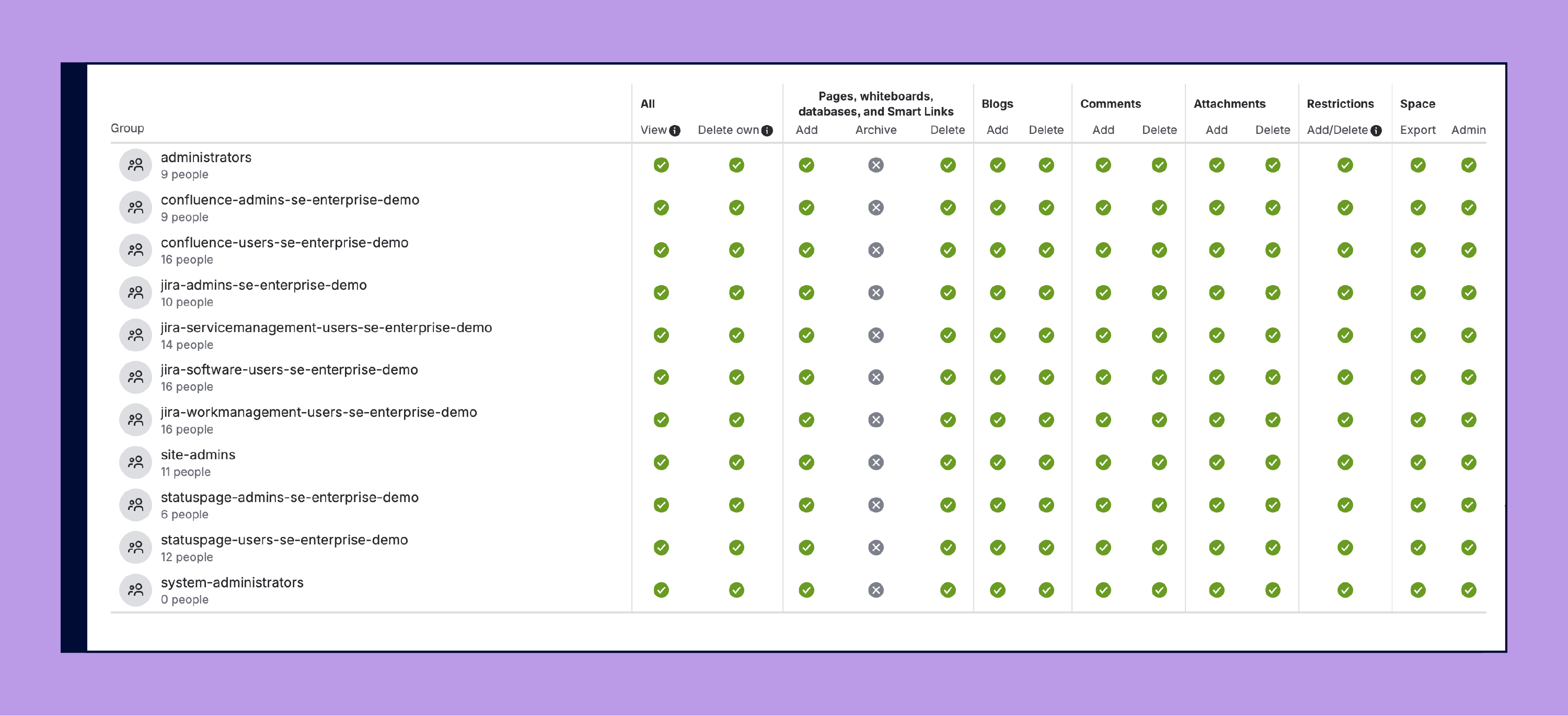Screen dimensions: 1568x716
Task: Click the 16 people count under confluence-users-se-enterprise-demo
Action: 186,259
